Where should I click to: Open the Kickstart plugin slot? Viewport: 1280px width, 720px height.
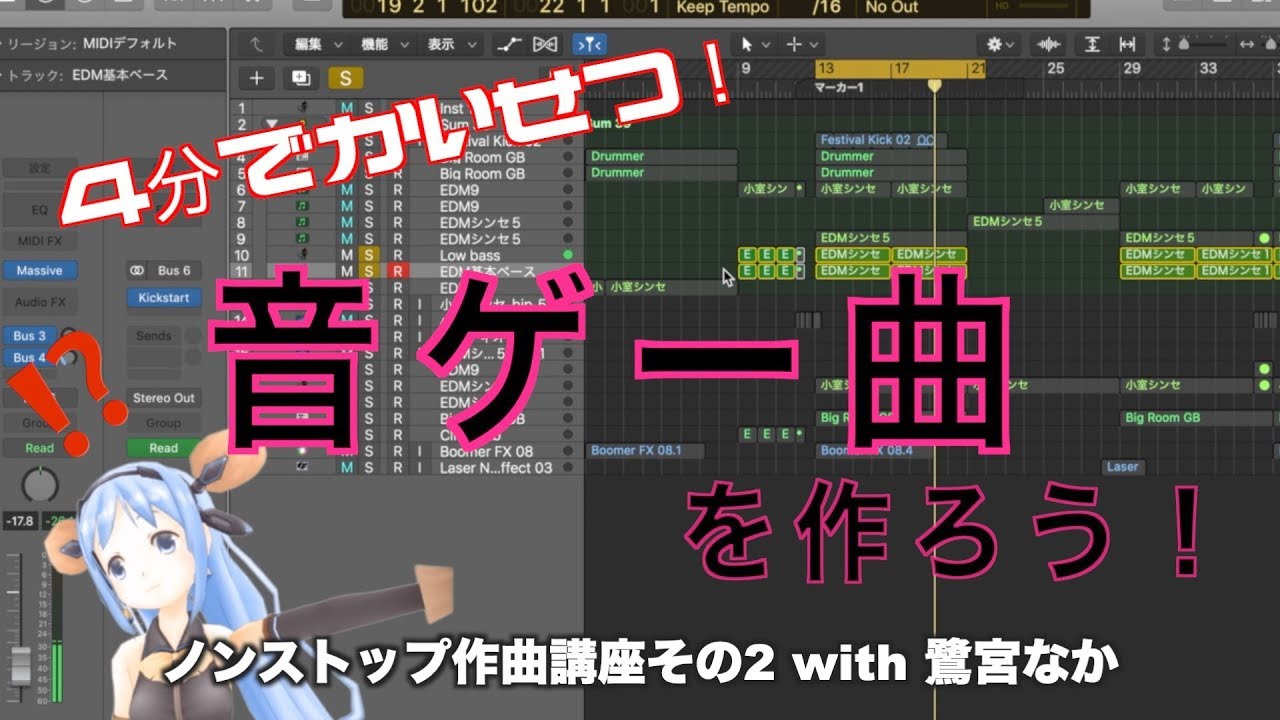163,298
